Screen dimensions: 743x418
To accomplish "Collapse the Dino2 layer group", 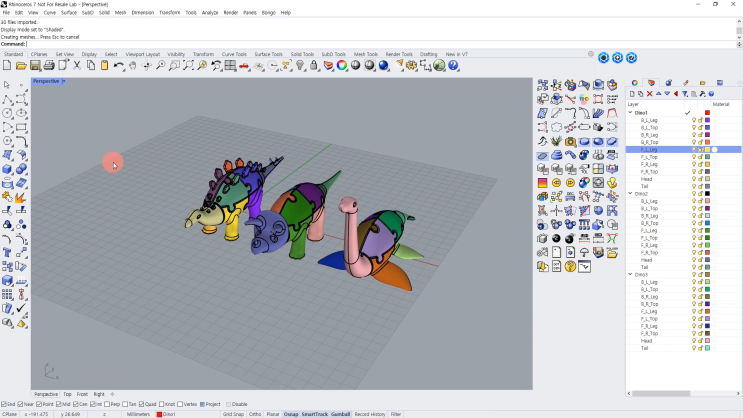I will point(630,194).
